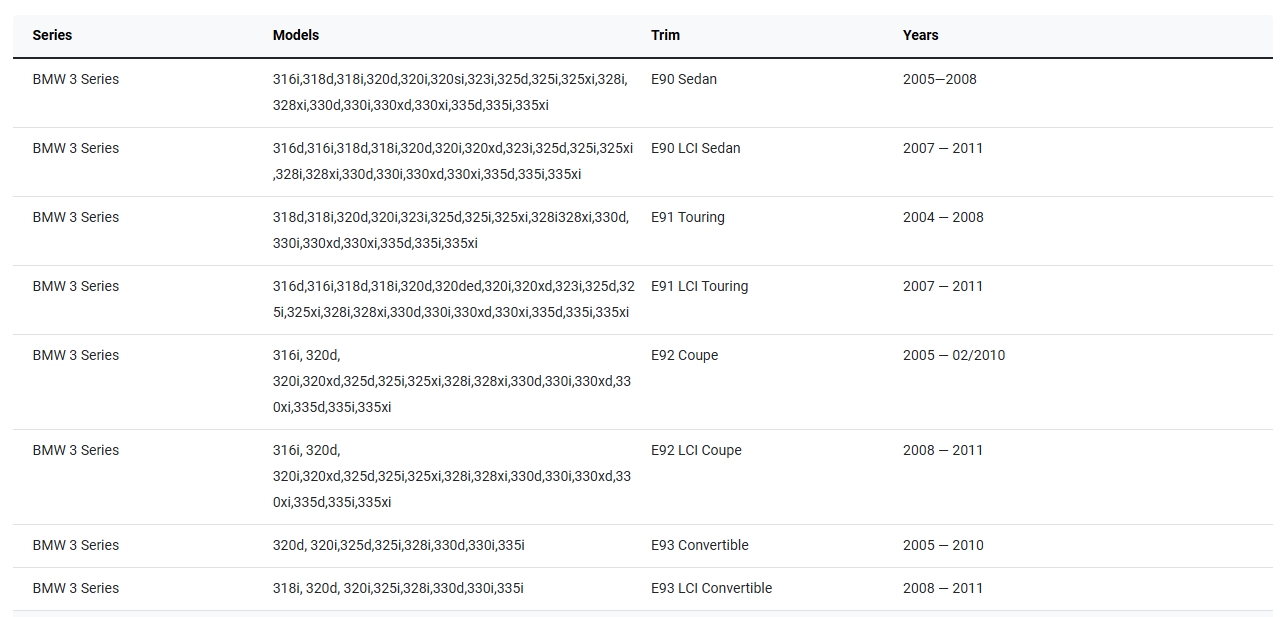The image size is (1288, 617).
Task: Click the models list in E90 Sedan row
Action: click(450, 92)
